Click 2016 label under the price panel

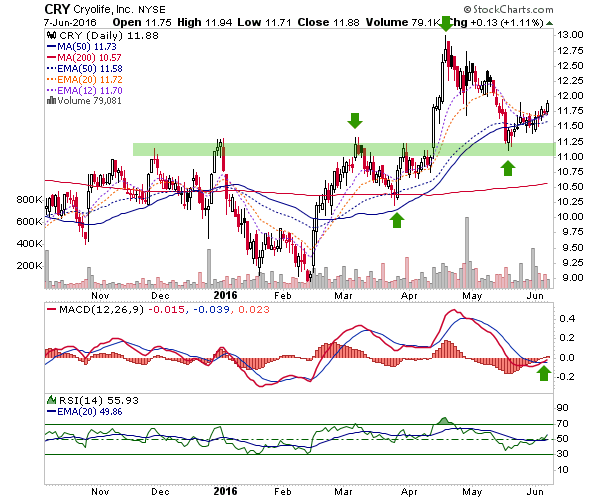pos(225,295)
